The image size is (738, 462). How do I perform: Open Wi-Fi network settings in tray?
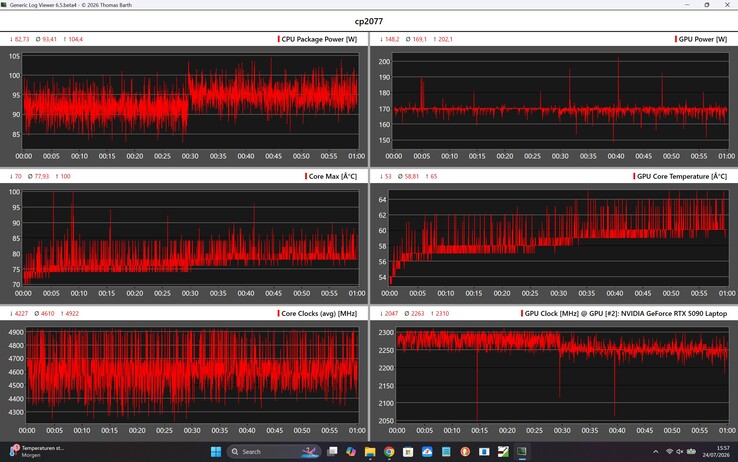click(x=669, y=452)
